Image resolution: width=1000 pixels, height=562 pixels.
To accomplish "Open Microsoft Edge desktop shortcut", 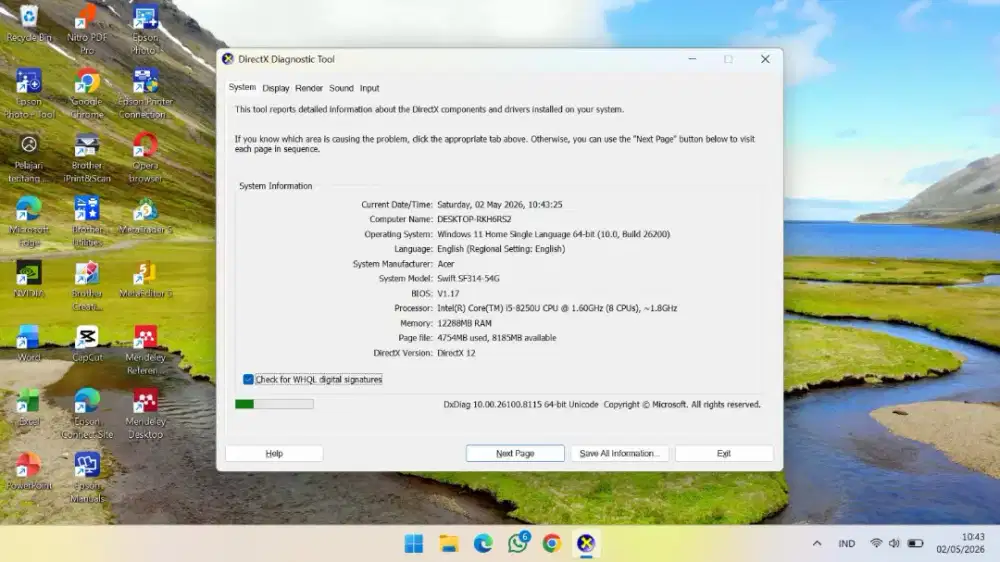I will (x=29, y=221).
